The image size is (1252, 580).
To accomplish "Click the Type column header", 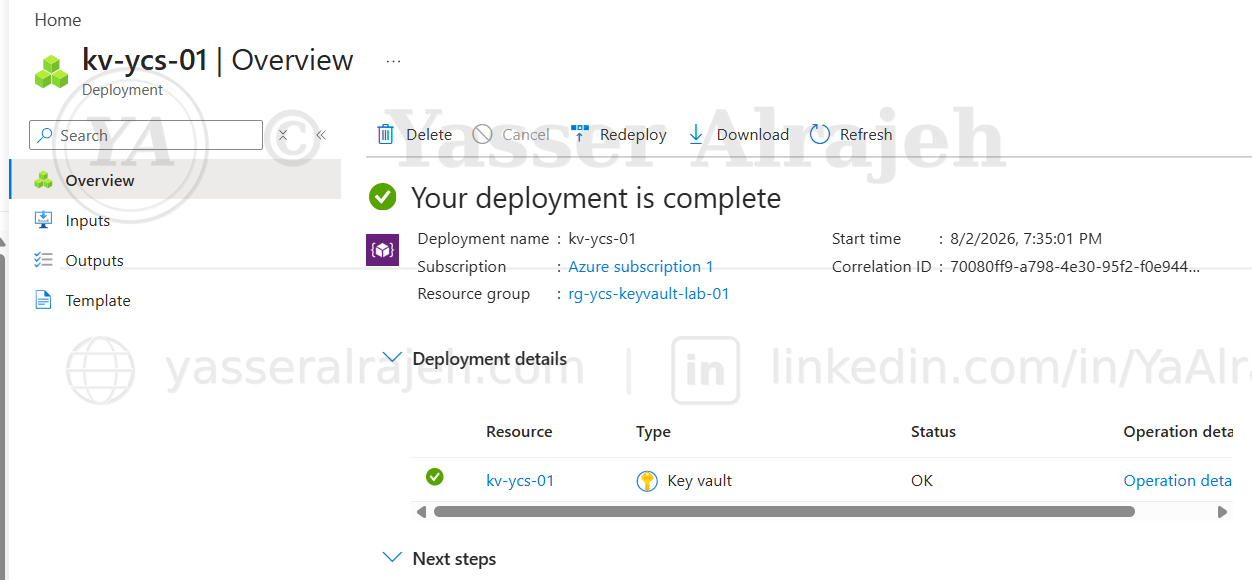I will click(653, 432).
